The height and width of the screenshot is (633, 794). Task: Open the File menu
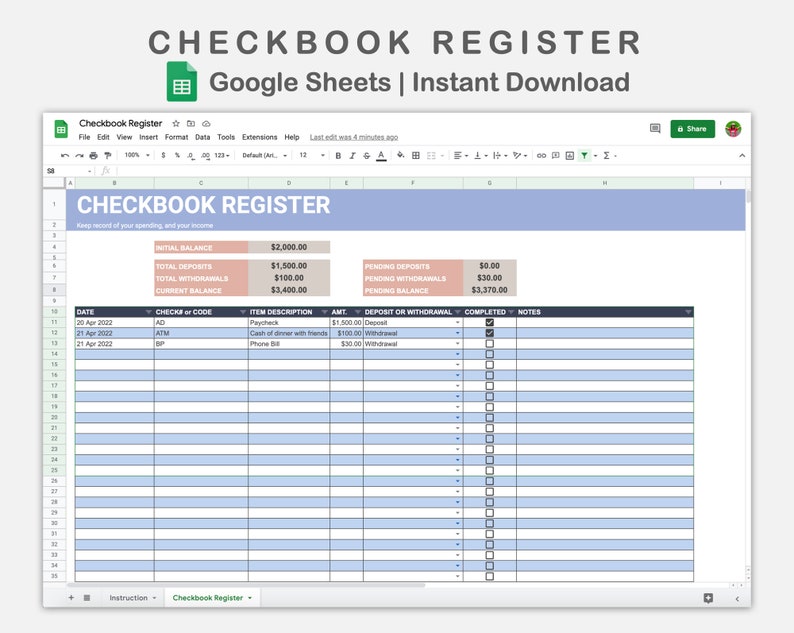coord(85,137)
